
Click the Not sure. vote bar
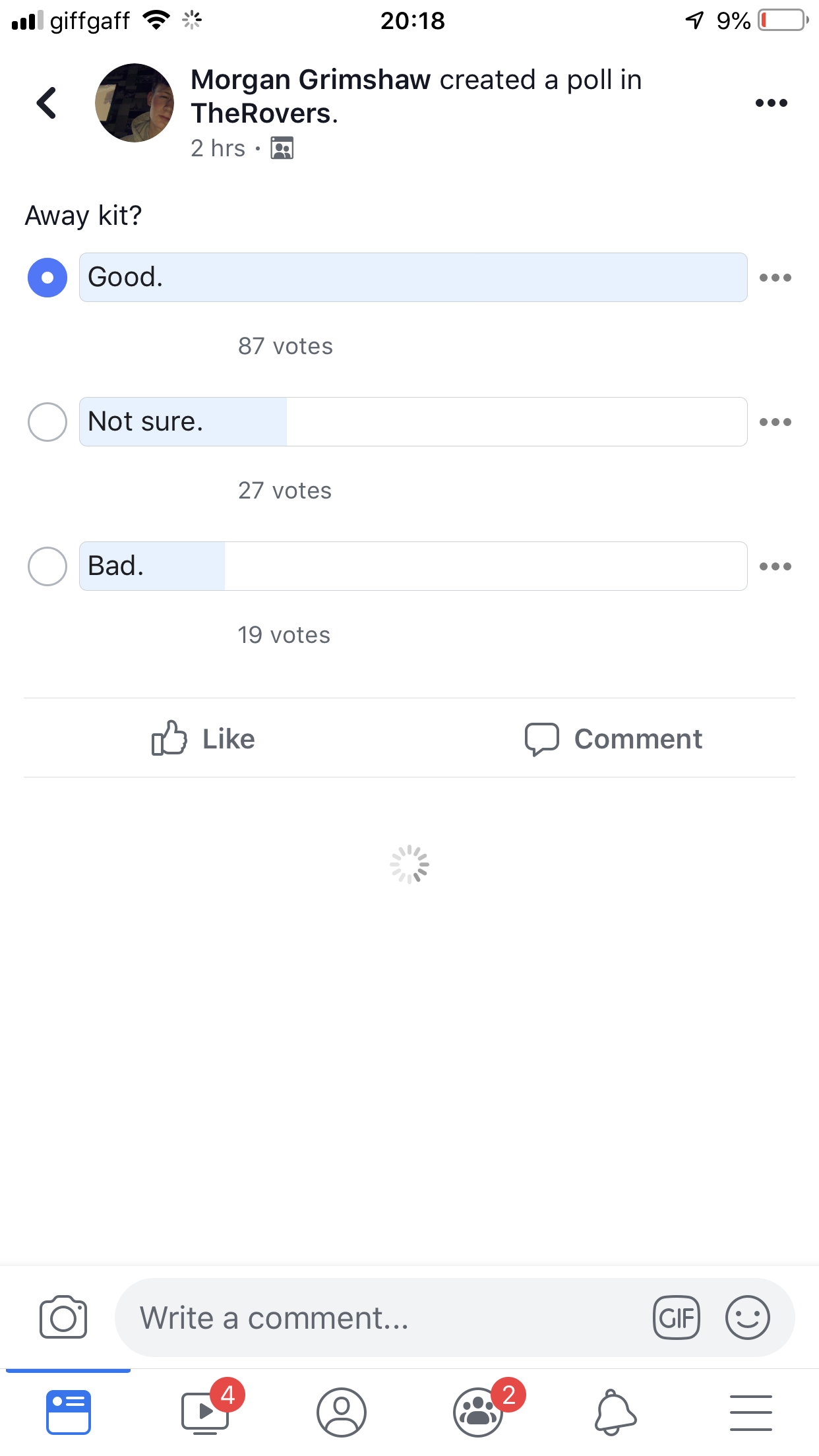413,422
